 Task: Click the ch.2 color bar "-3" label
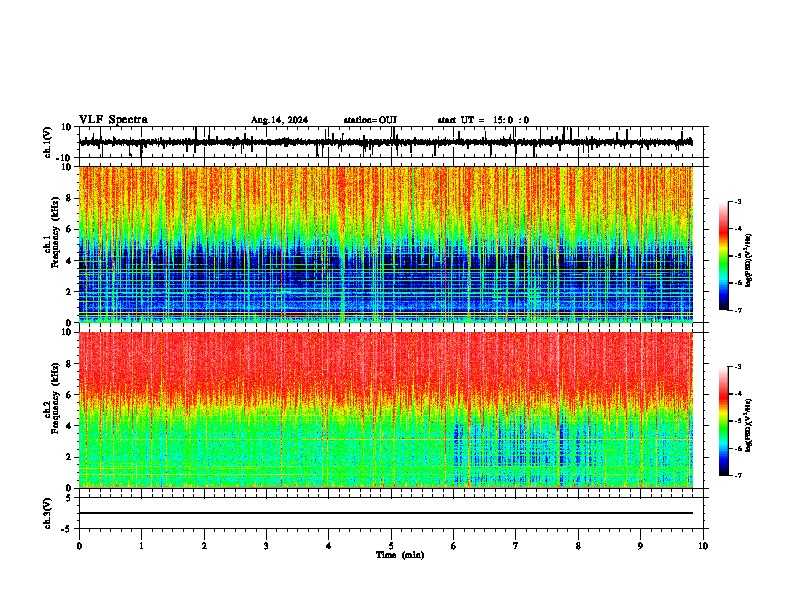coord(738,367)
